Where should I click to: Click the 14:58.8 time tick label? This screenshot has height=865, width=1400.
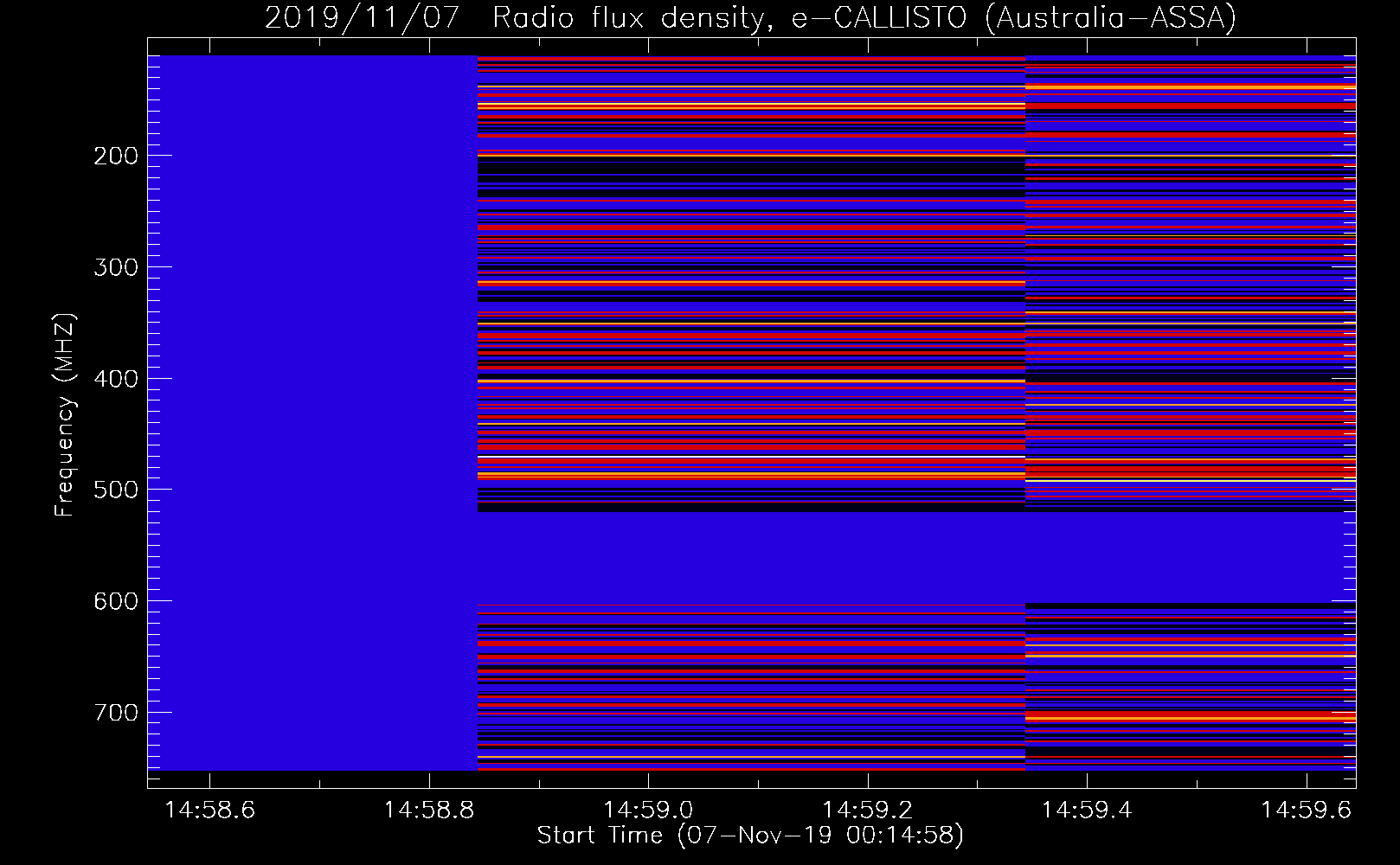(x=429, y=811)
